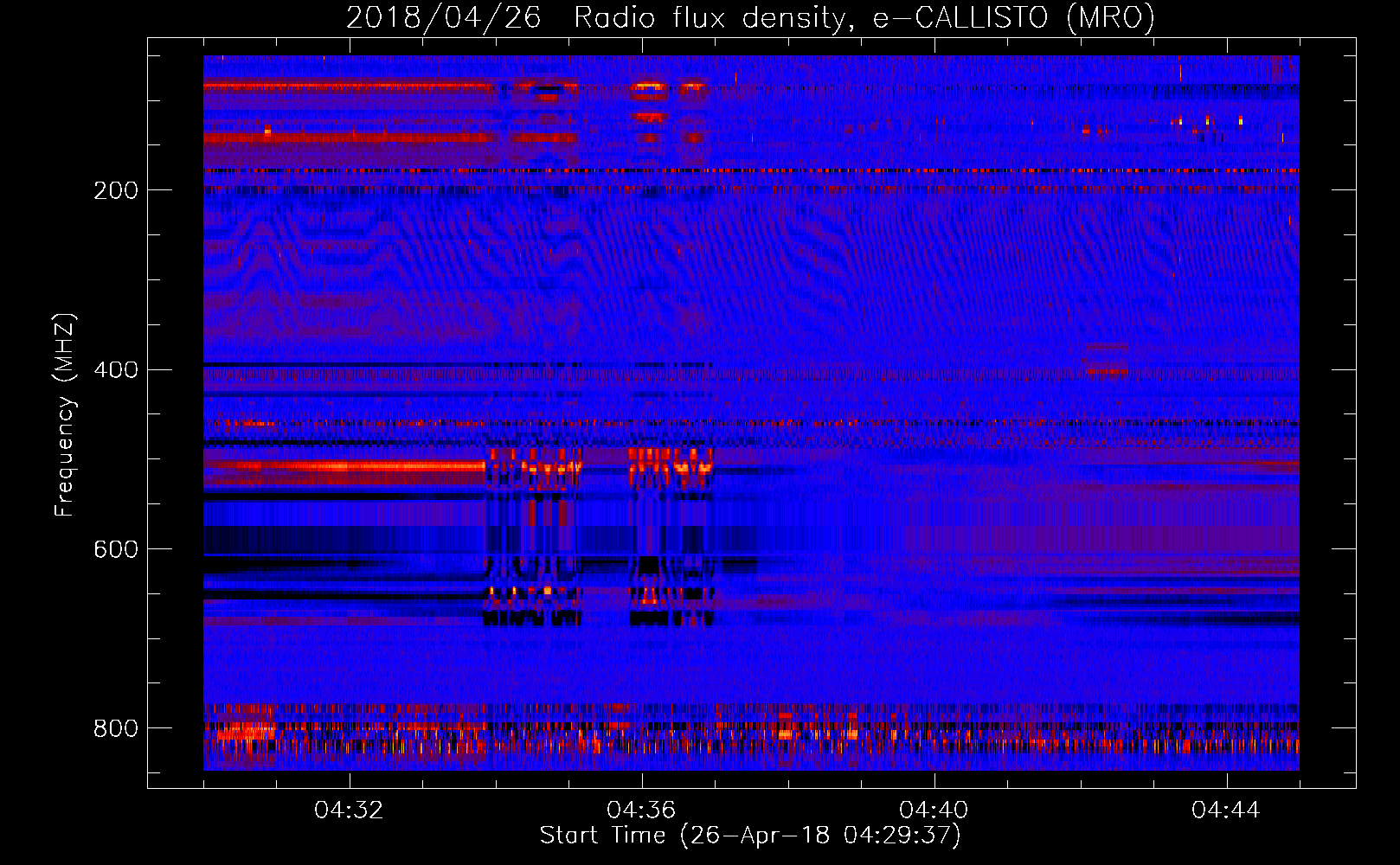Click the 'Start Time (26-Apr-18 04:29:37)' x-axis label
This screenshot has width=1400, height=865.
750,836
